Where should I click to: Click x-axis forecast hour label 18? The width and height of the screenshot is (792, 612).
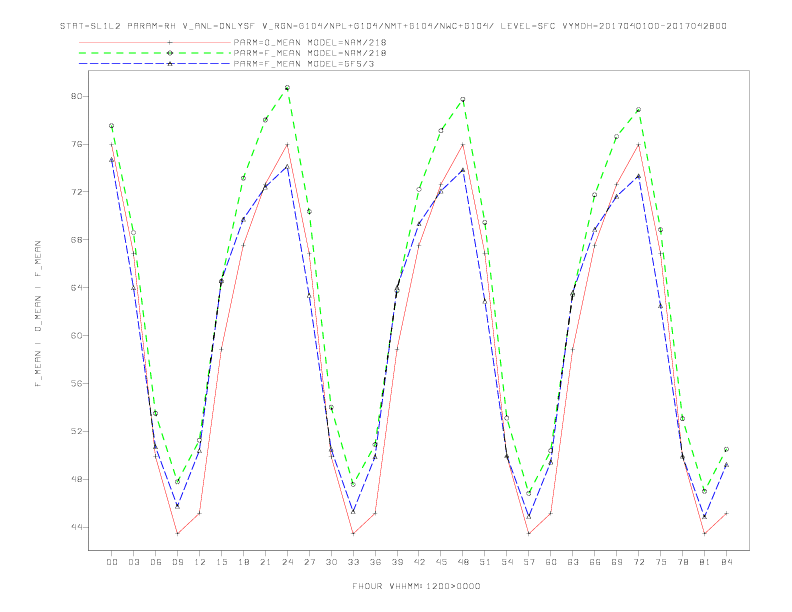pyautogui.click(x=243, y=562)
